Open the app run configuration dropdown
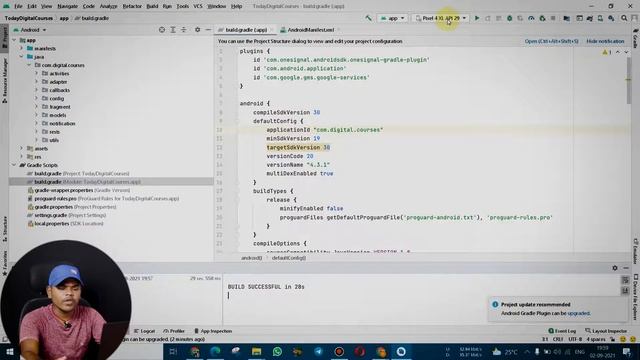640x360 pixels. [392, 18]
